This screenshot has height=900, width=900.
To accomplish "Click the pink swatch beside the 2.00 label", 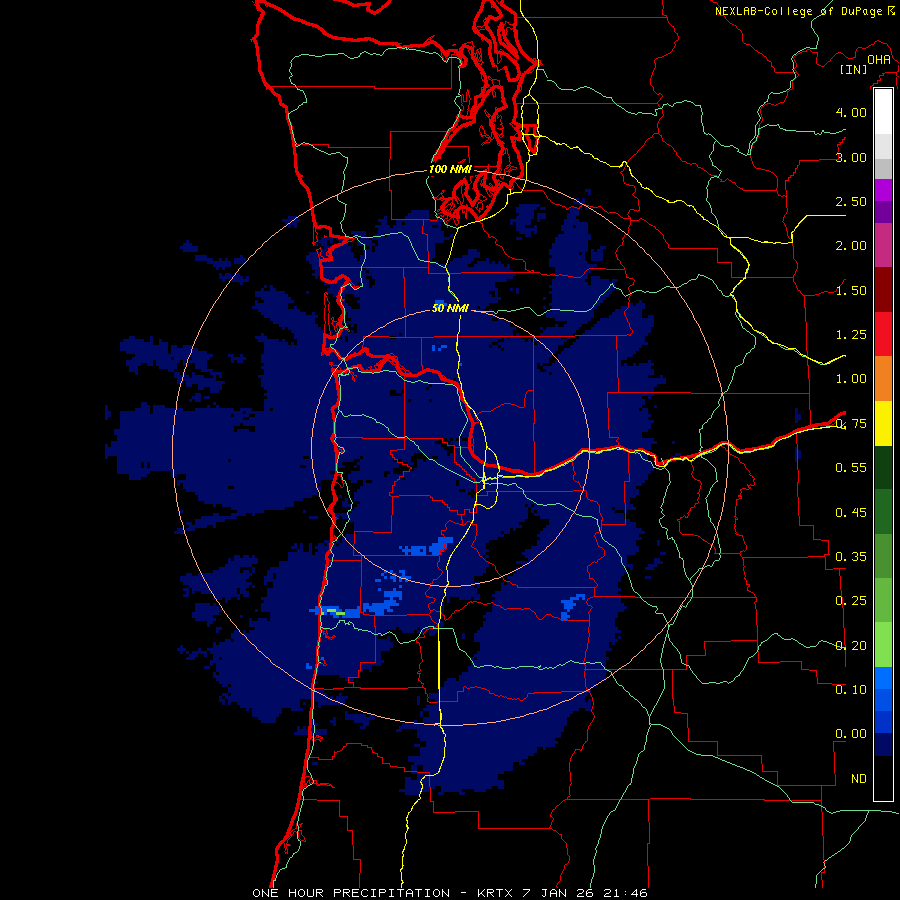I will point(883,245).
